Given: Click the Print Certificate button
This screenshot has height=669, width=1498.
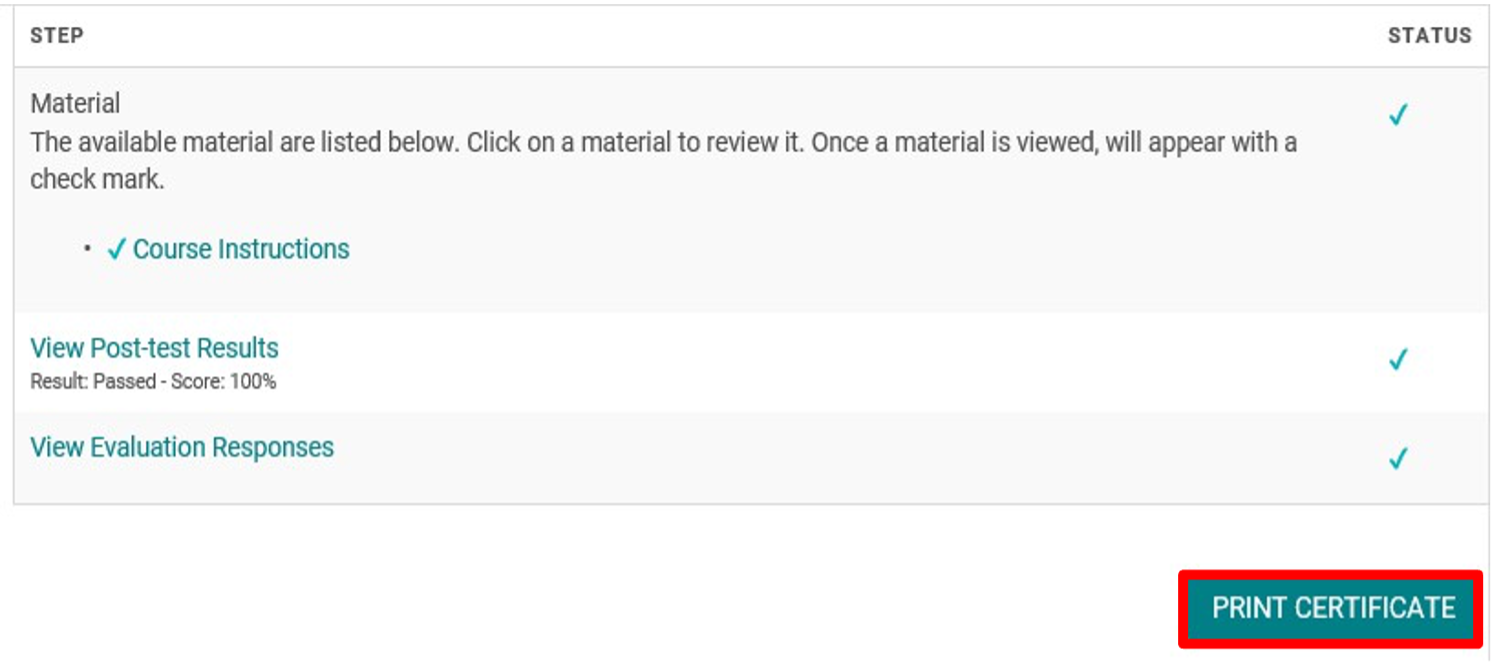Looking at the screenshot, I should click(x=1332, y=608).
